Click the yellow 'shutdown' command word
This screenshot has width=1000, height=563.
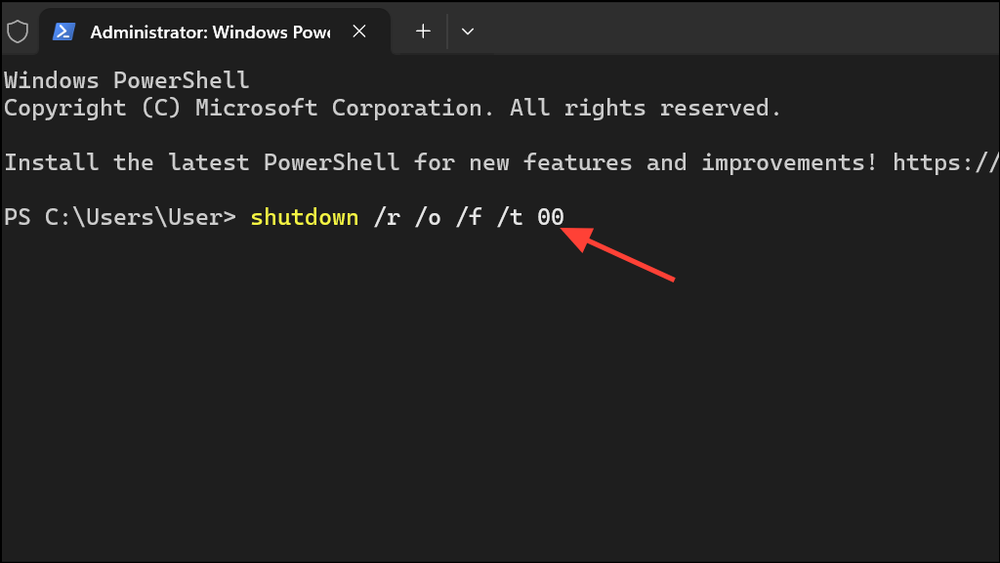point(305,217)
